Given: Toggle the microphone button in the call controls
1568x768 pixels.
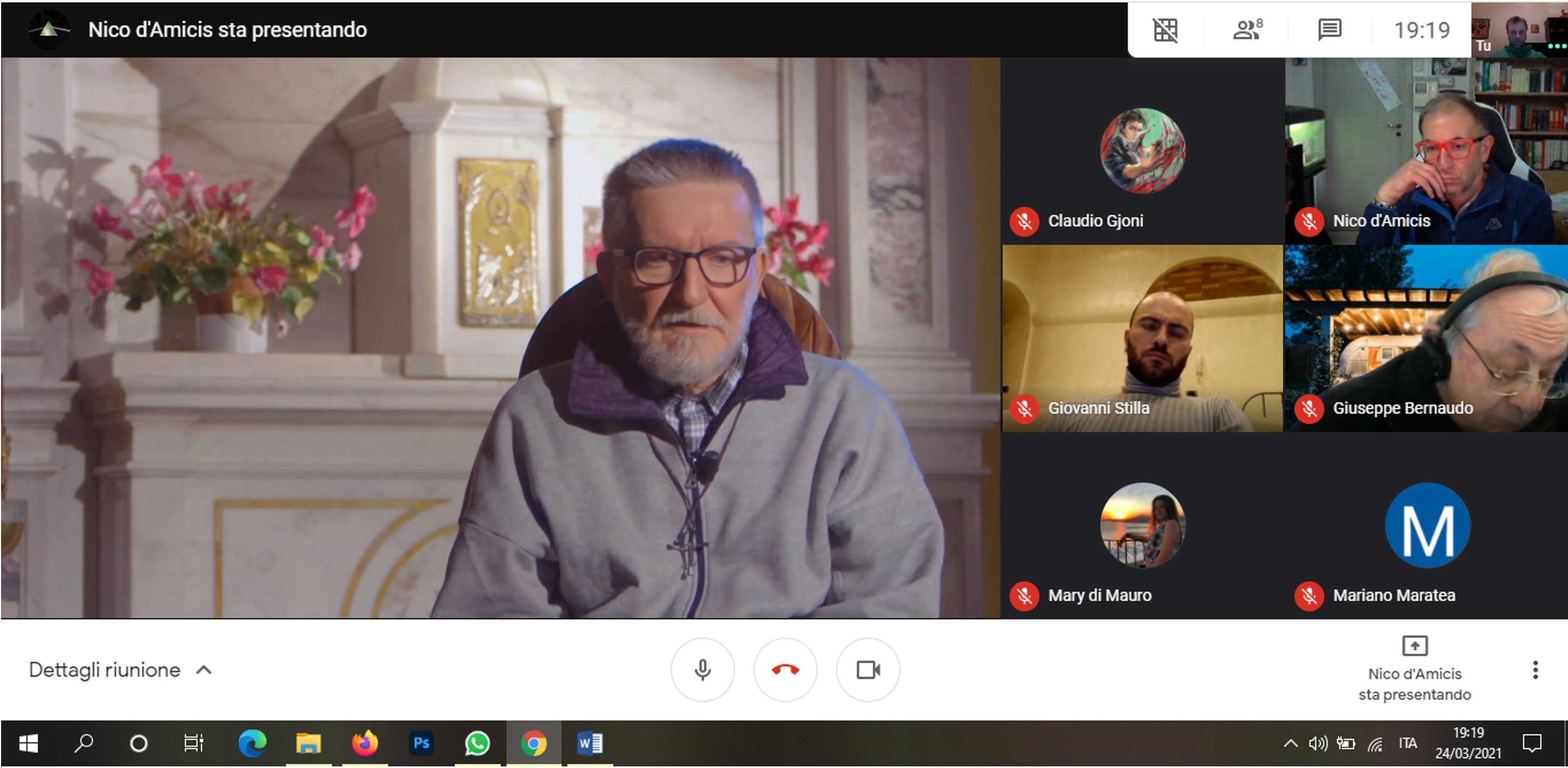Looking at the screenshot, I should pyautogui.click(x=702, y=669).
